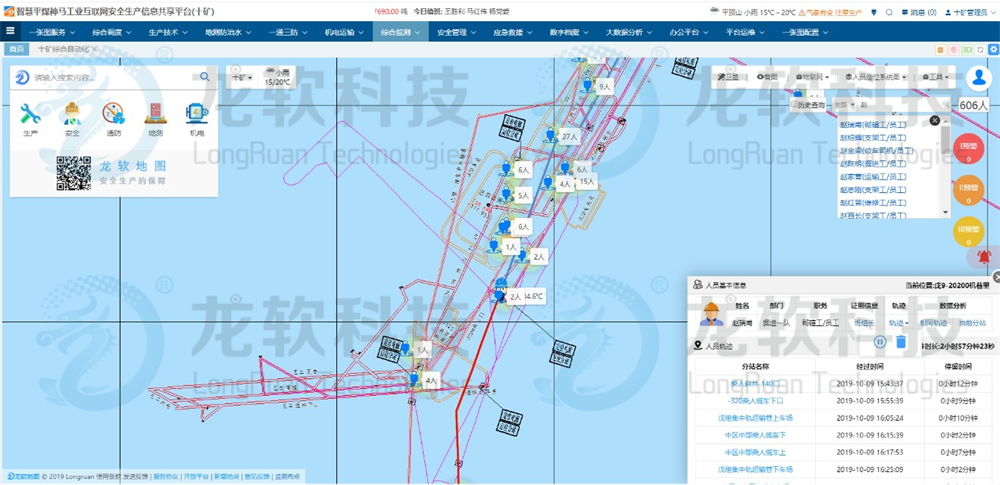Open the 机电 equipment icon
Screen dimensions: 1000x485
197,113
